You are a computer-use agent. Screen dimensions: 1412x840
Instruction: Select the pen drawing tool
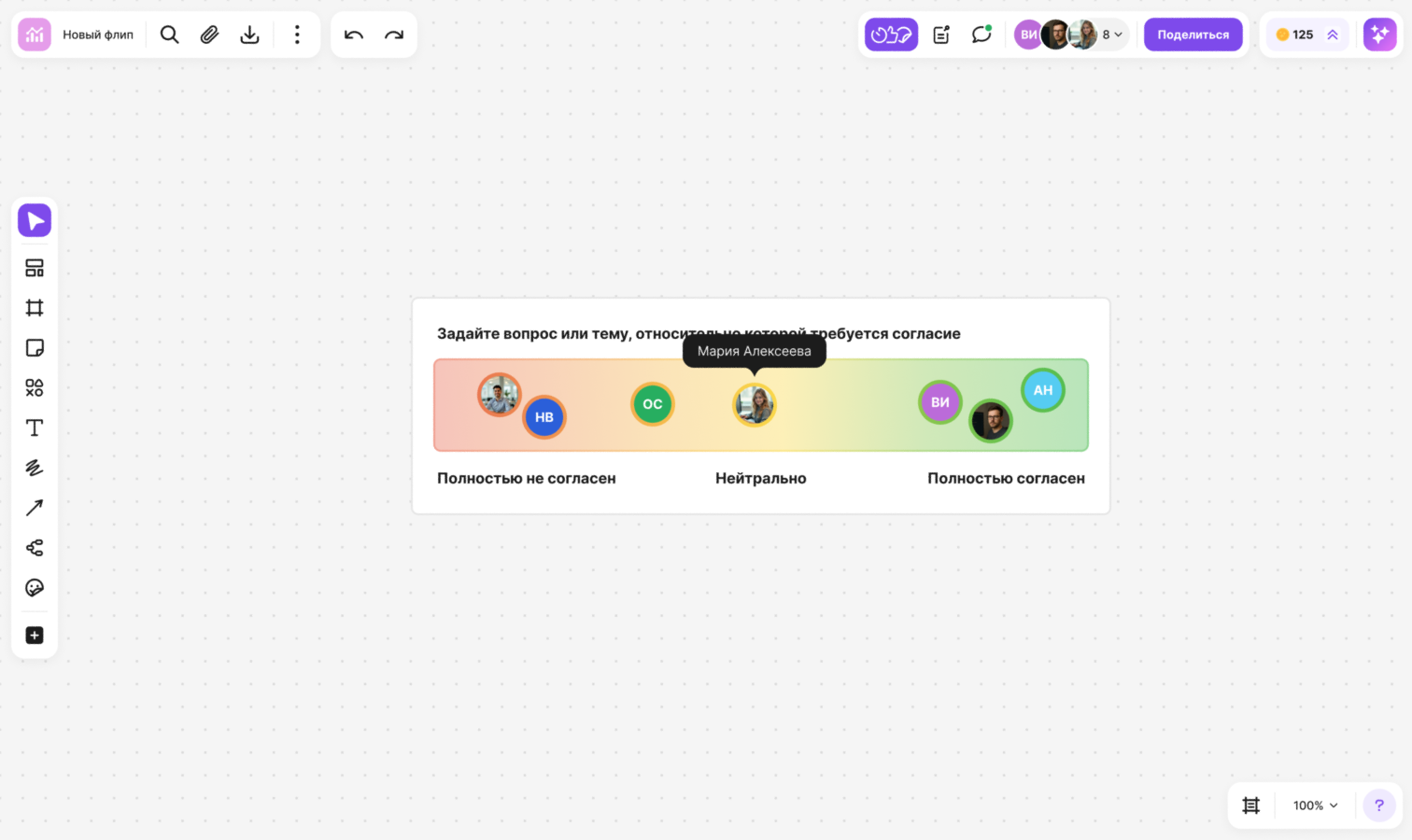(35, 468)
